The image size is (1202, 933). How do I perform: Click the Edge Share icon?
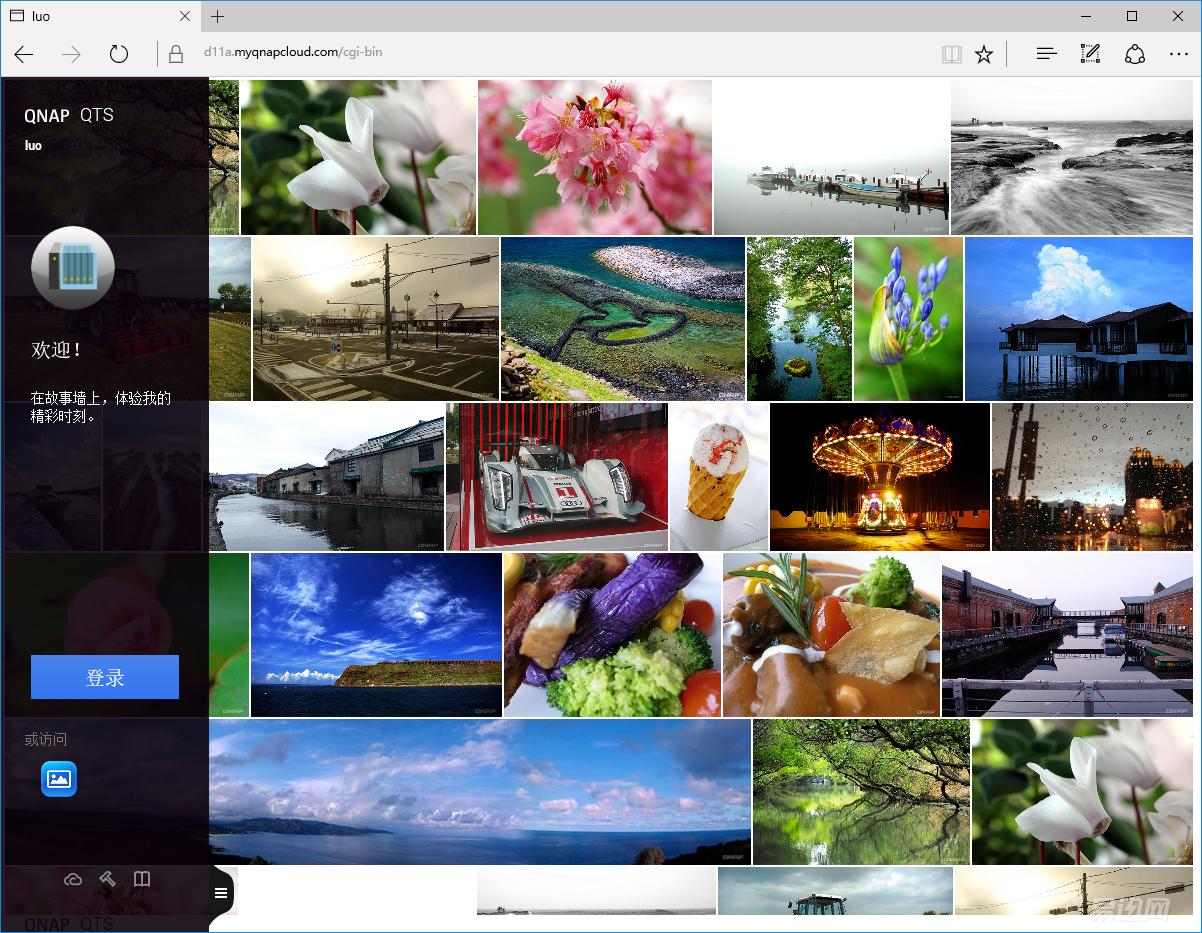(1135, 54)
